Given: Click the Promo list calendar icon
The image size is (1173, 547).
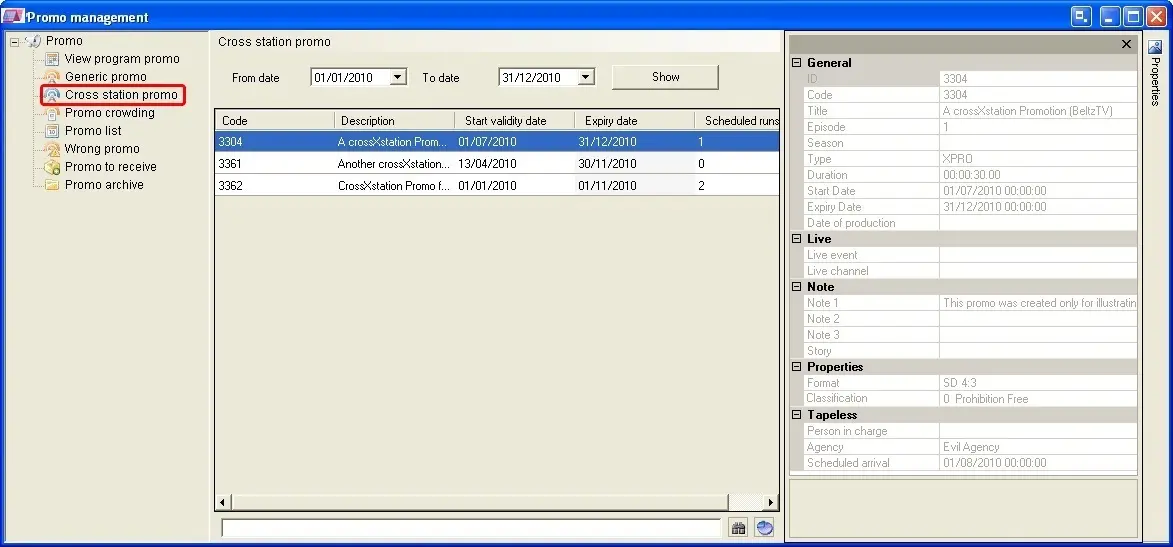Looking at the screenshot, I should [x=52, y=131].
